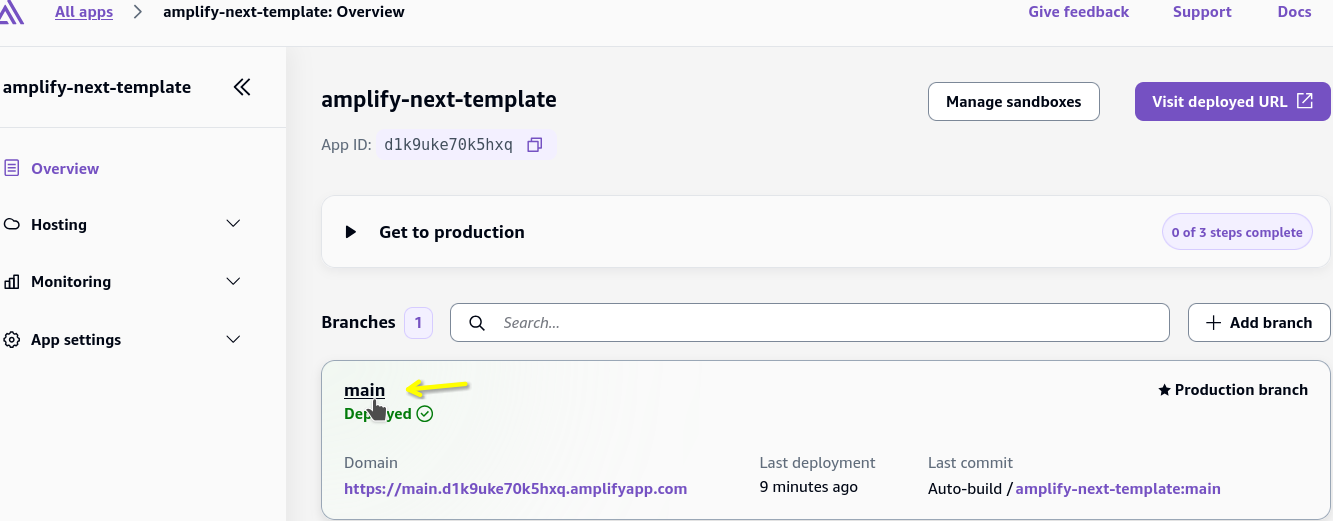The height and width of the screenshot is (521, 1333).
Task: Expand the Monitoring section chevron
Action: point(234,281)
